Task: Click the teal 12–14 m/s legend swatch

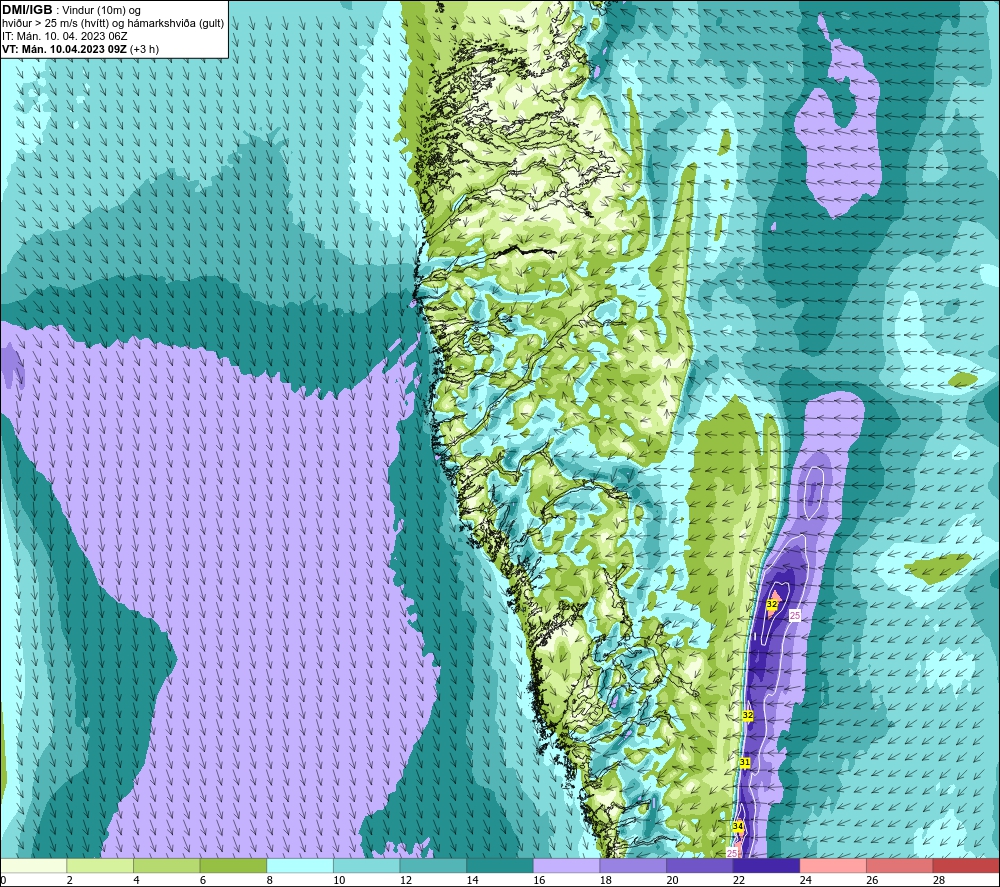Action: [x=433, y=866]
